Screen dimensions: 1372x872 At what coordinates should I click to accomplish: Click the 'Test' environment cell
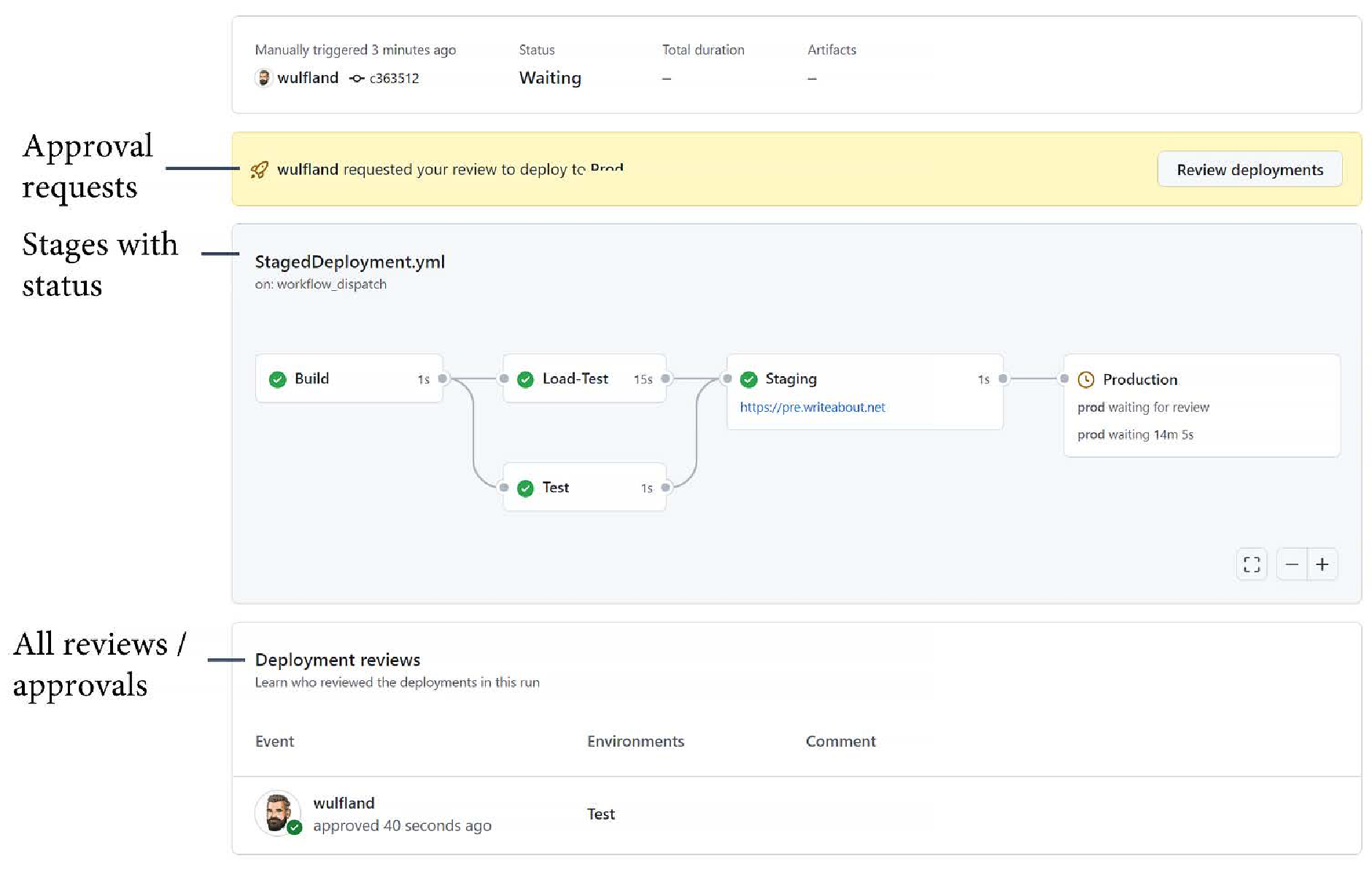click(601, 814)
